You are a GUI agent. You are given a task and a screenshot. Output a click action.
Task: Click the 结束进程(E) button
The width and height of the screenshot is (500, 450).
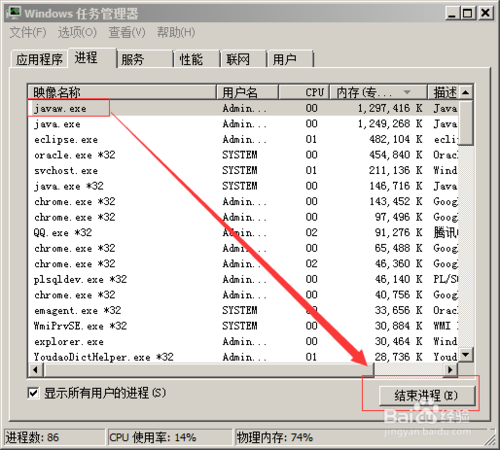click(427, 396)
